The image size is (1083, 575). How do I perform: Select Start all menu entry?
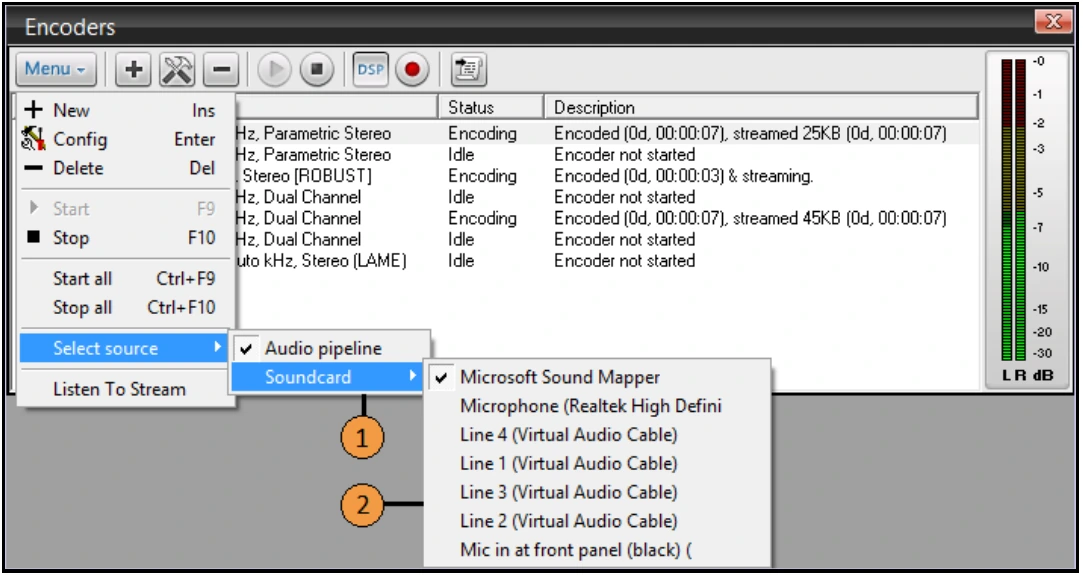(126, 279)
